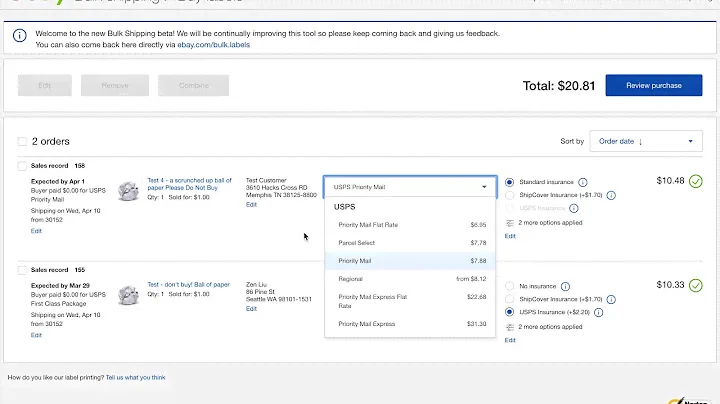Check the Sales record 155 checkbox
This screenshot has height=404, width=720.
coord(22,269)
